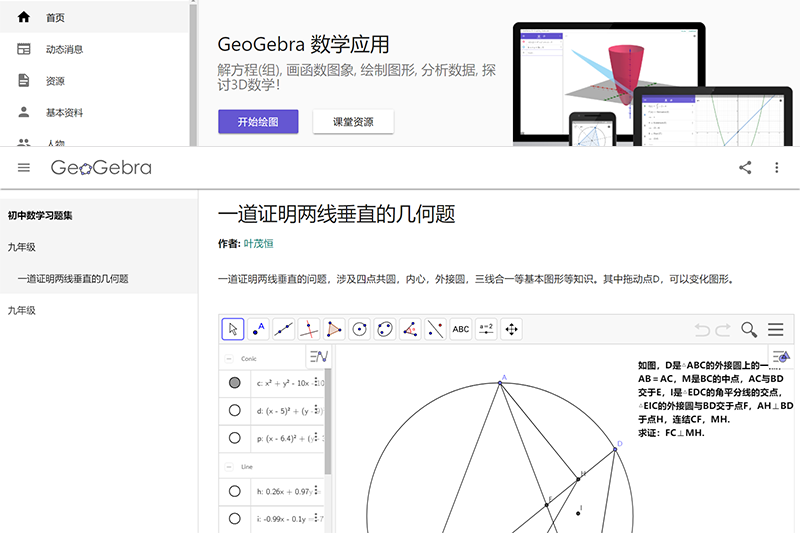Click the 开始绘图 button
The image size is (800, 533).
(x=258, y=121)
